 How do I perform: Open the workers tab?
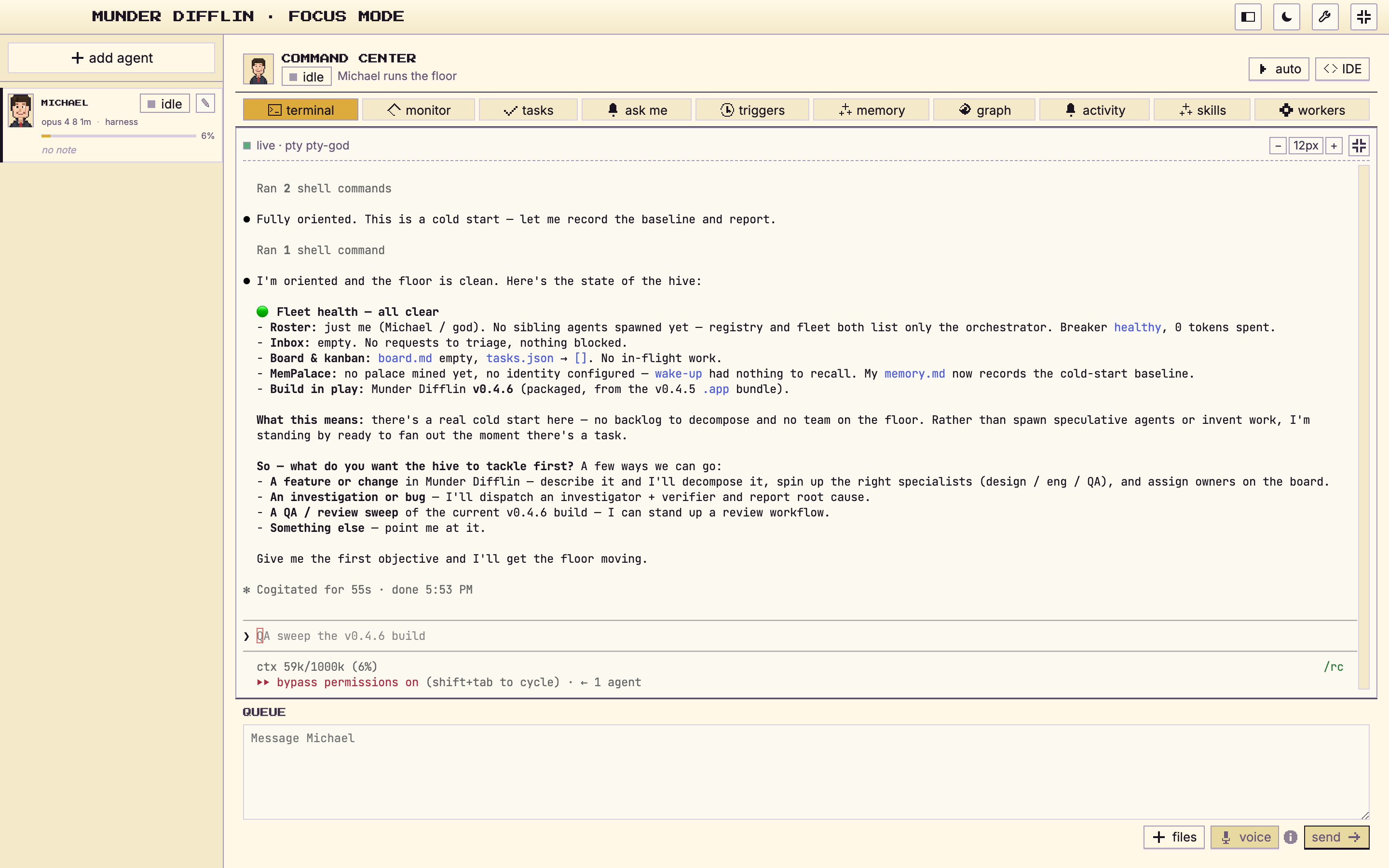pyautogui.click(x=1311, y=110)
